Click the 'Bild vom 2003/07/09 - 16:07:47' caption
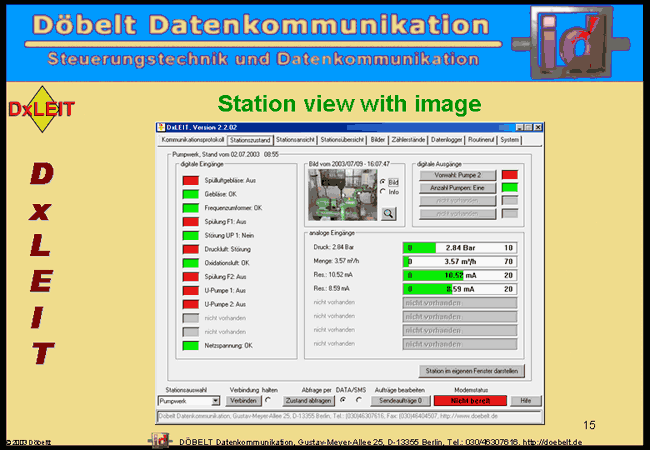Screen dimensions: 650x450 (349, 164)
